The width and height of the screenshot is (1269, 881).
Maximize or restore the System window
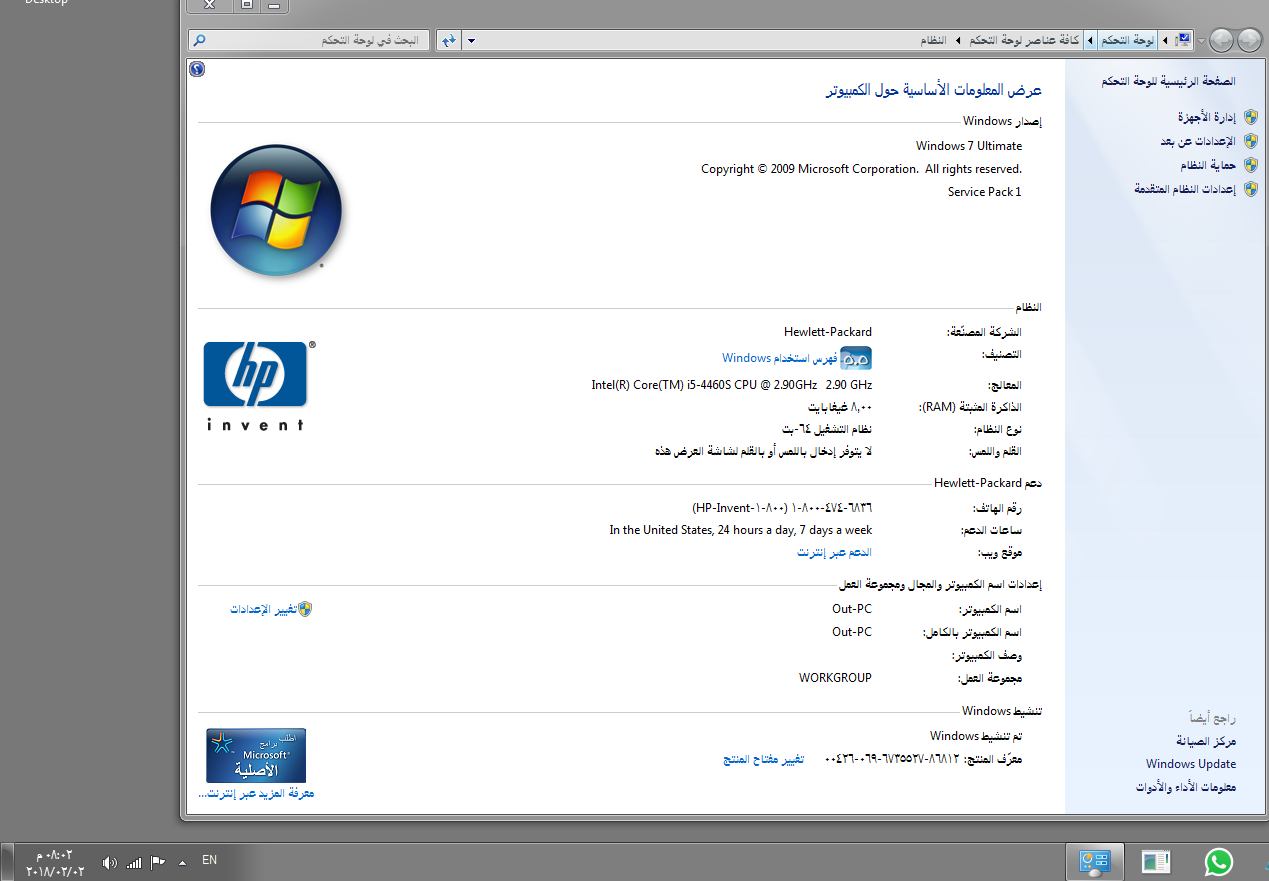tap(247, 5)
